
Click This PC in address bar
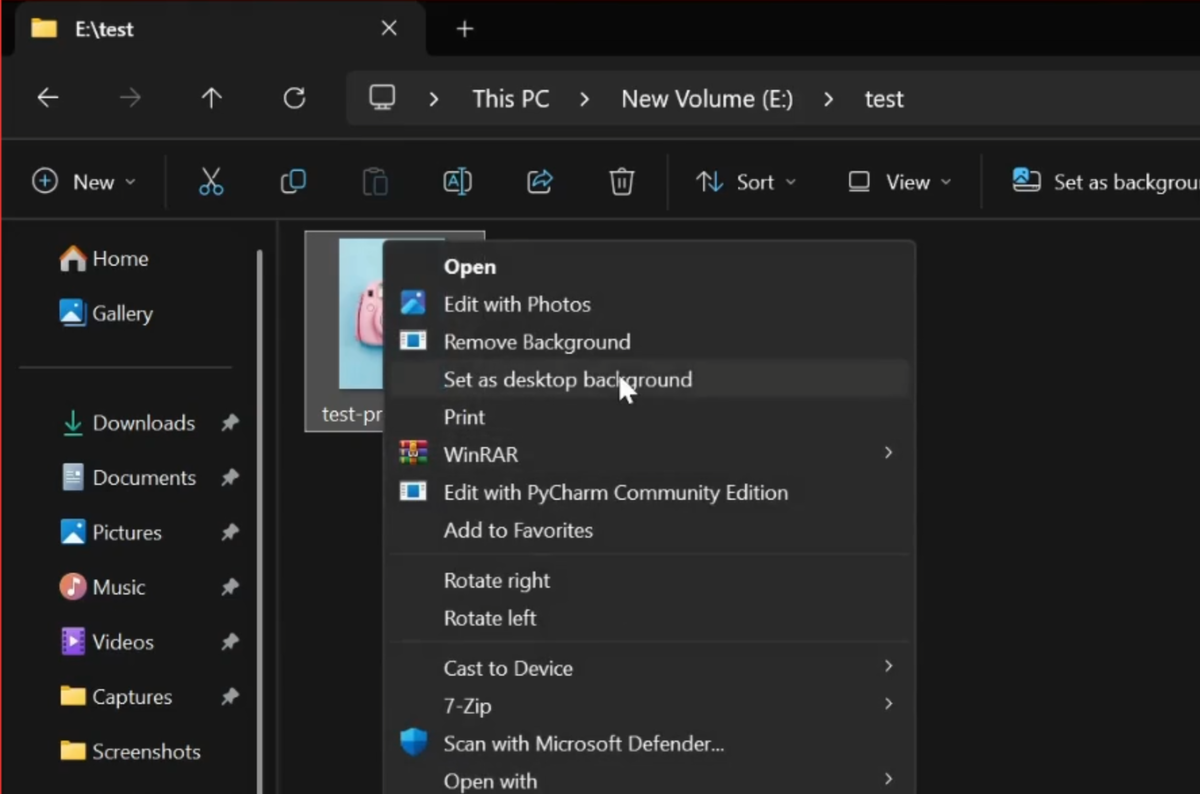(511, 99)
